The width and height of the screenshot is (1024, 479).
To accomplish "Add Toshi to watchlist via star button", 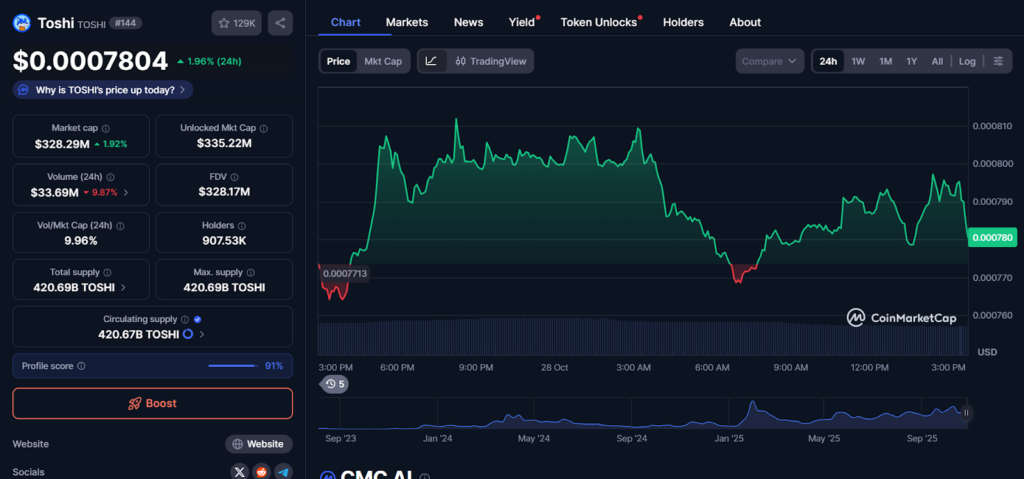I will tap(236, 23).
